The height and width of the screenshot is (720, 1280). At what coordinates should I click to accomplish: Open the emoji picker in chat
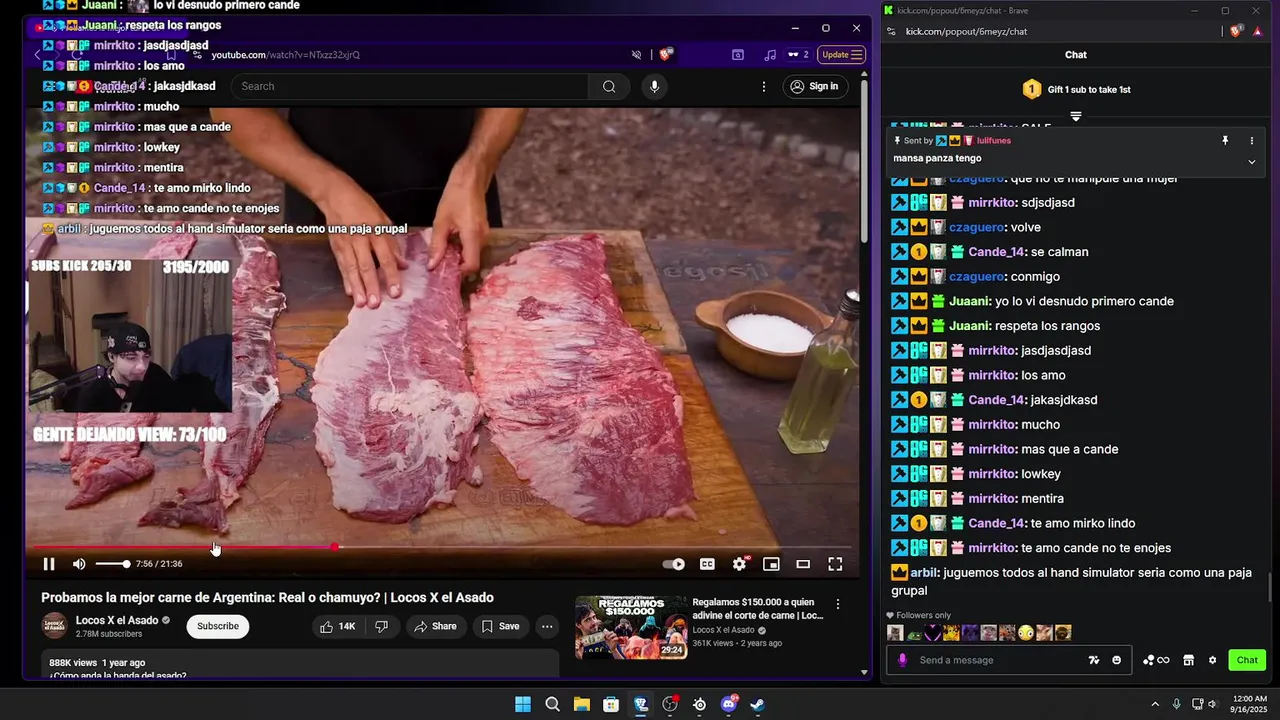coord(1117,660)
